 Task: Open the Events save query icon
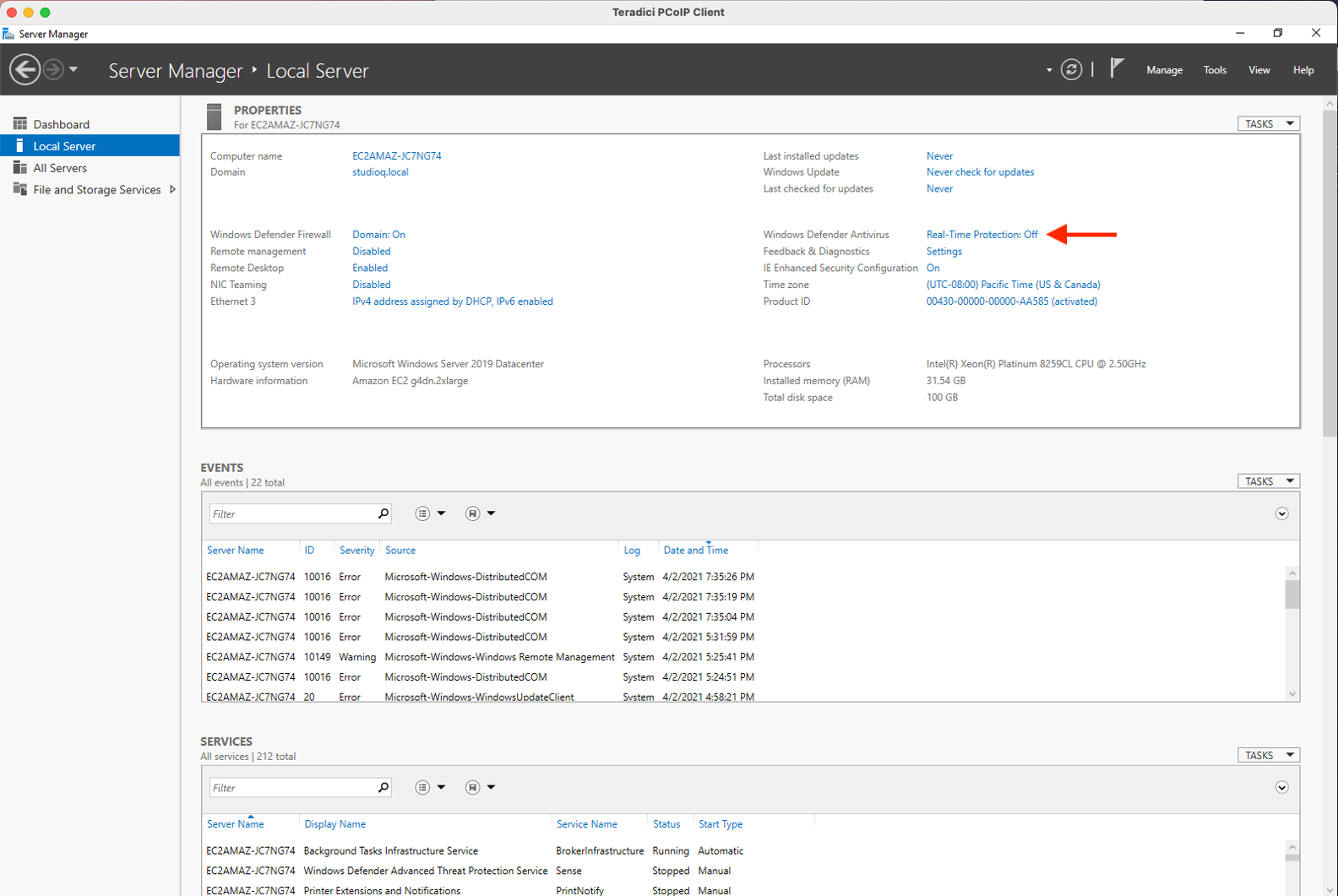tap(472, 513)
